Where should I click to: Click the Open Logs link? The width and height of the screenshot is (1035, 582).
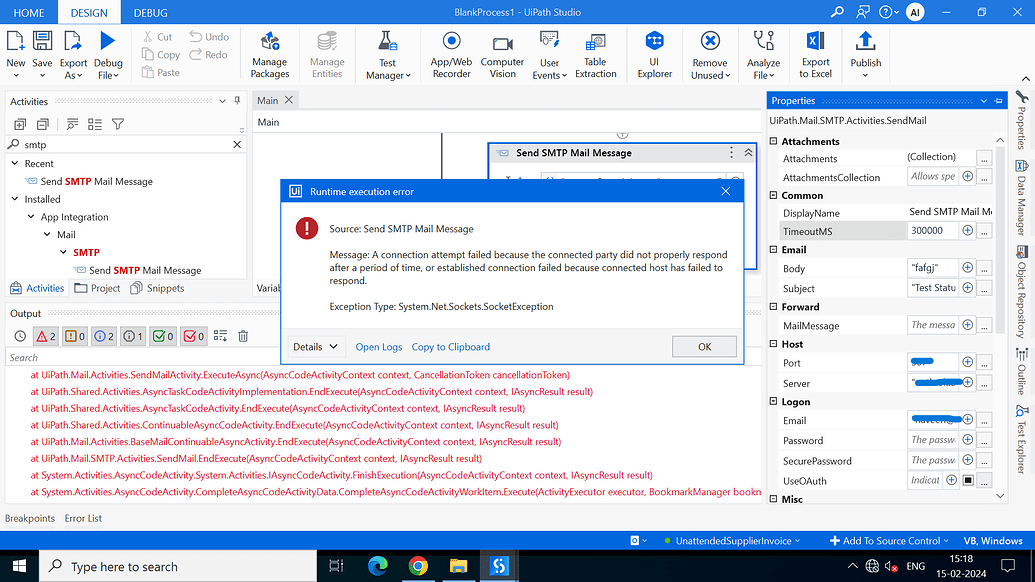coord(379,345)
